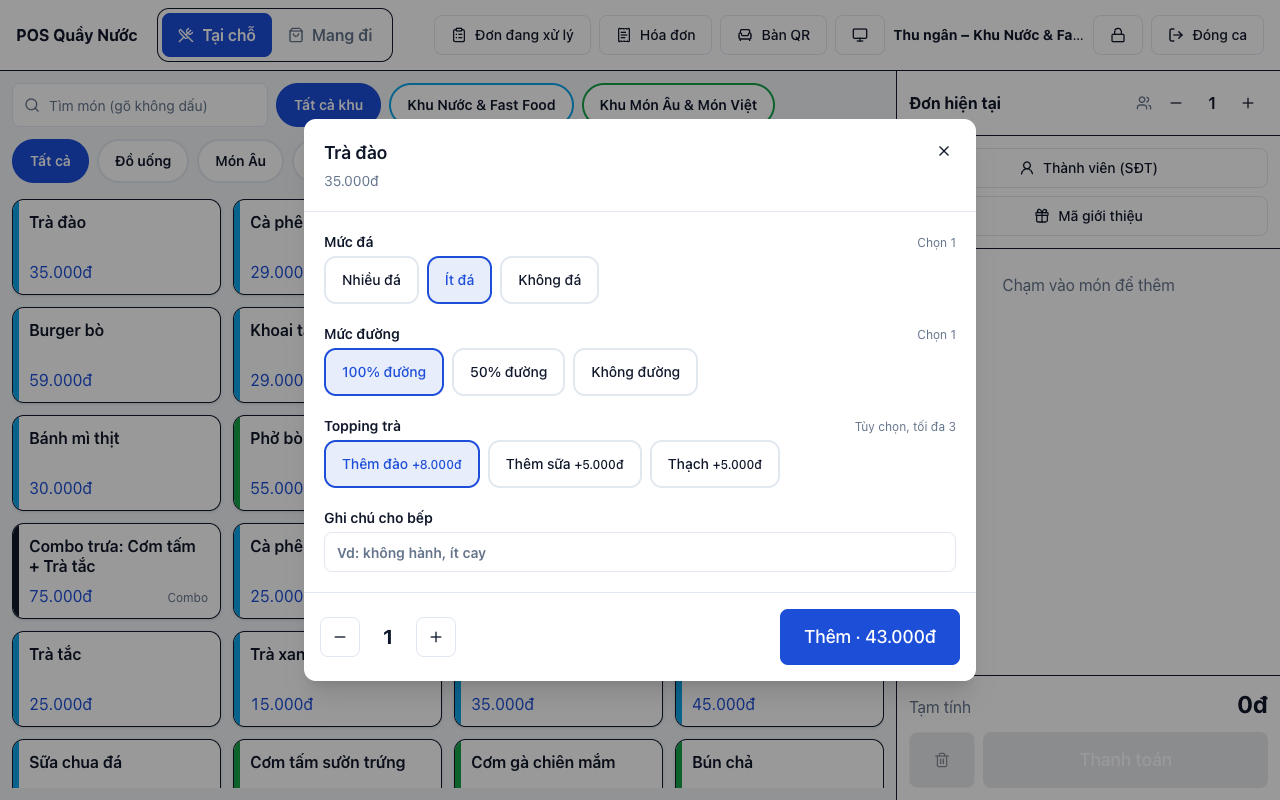Image resolution: width=1280 pixels, height=800 pixels.
Task: Add item with Thêm · 43.000đ button
Action: pyautogui.click(x=870, y=637)
